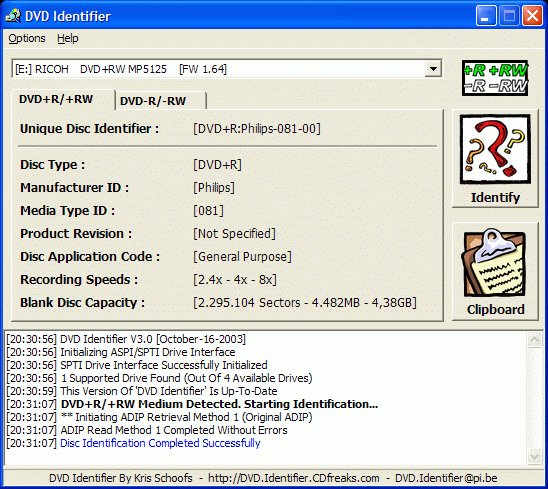Switch to the DVD-R/-RW tab

153,101
